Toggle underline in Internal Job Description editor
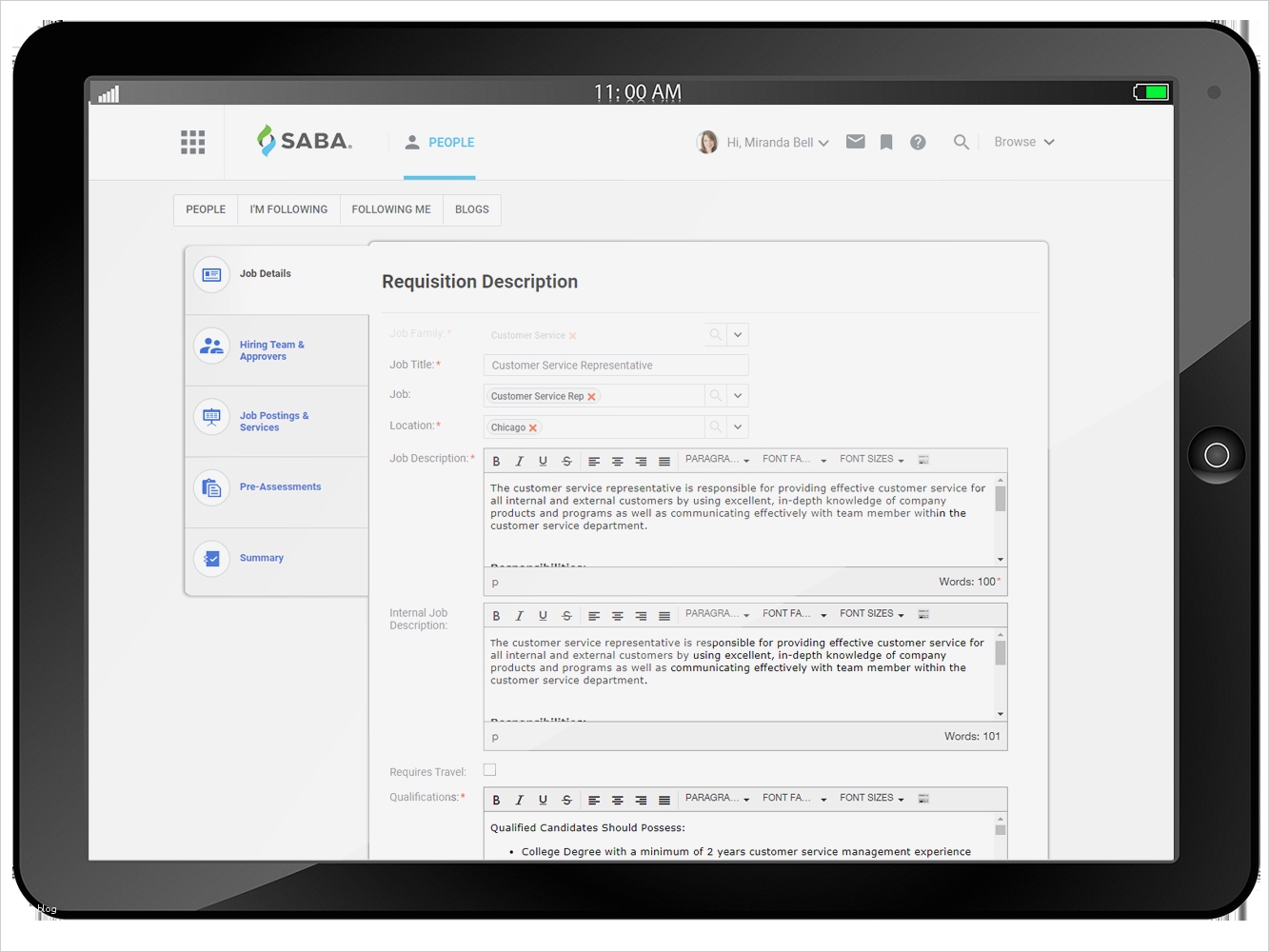The image size is (1269, 952). 543,616
